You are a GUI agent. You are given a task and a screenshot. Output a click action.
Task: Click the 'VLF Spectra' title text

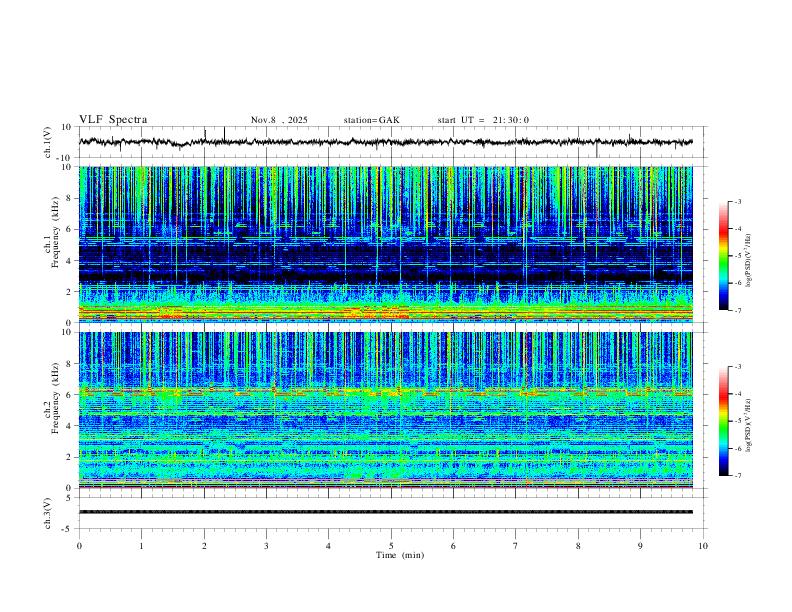pyautogui.click(x=113, y=120)
